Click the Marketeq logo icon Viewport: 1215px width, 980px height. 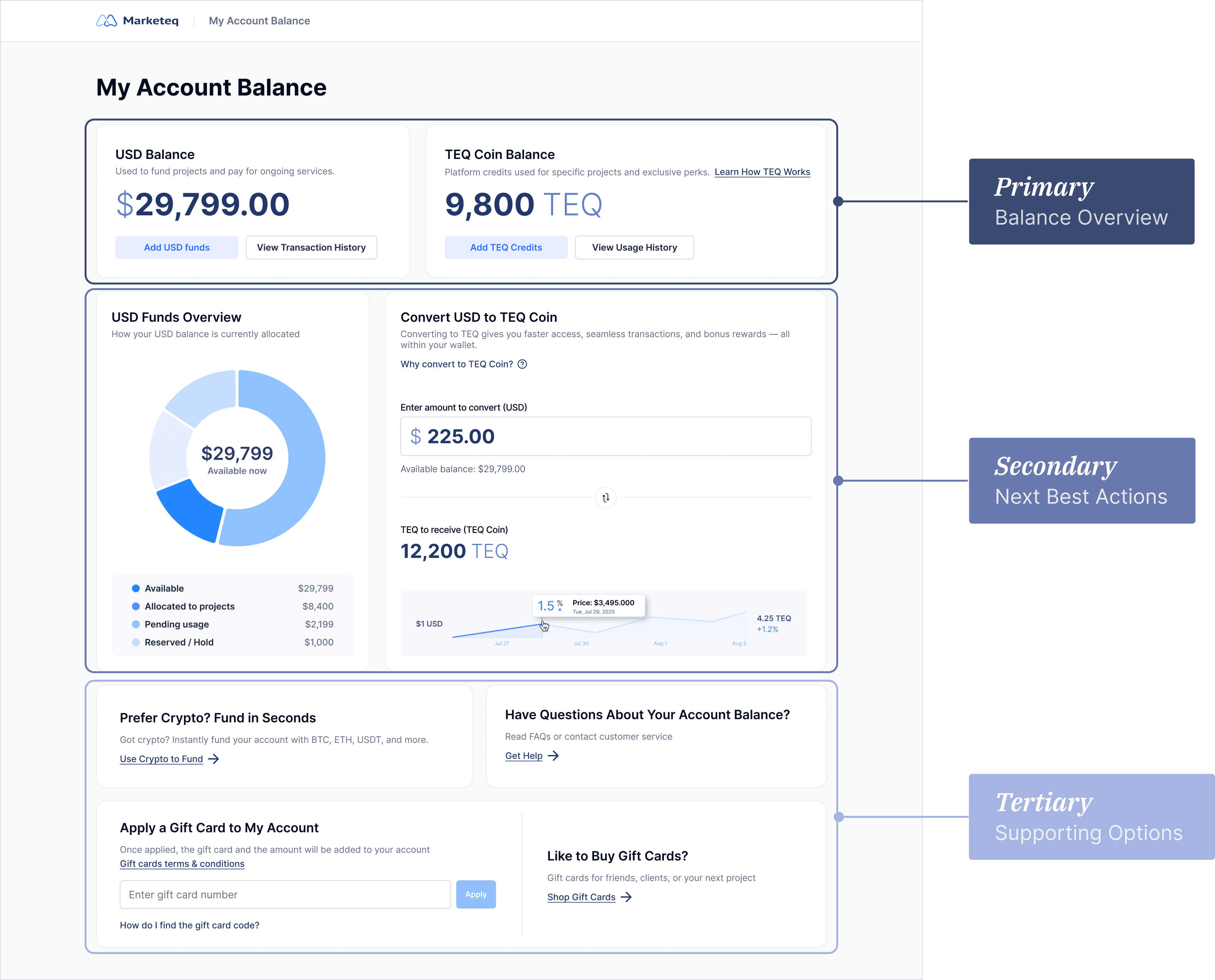click(106, 21)
